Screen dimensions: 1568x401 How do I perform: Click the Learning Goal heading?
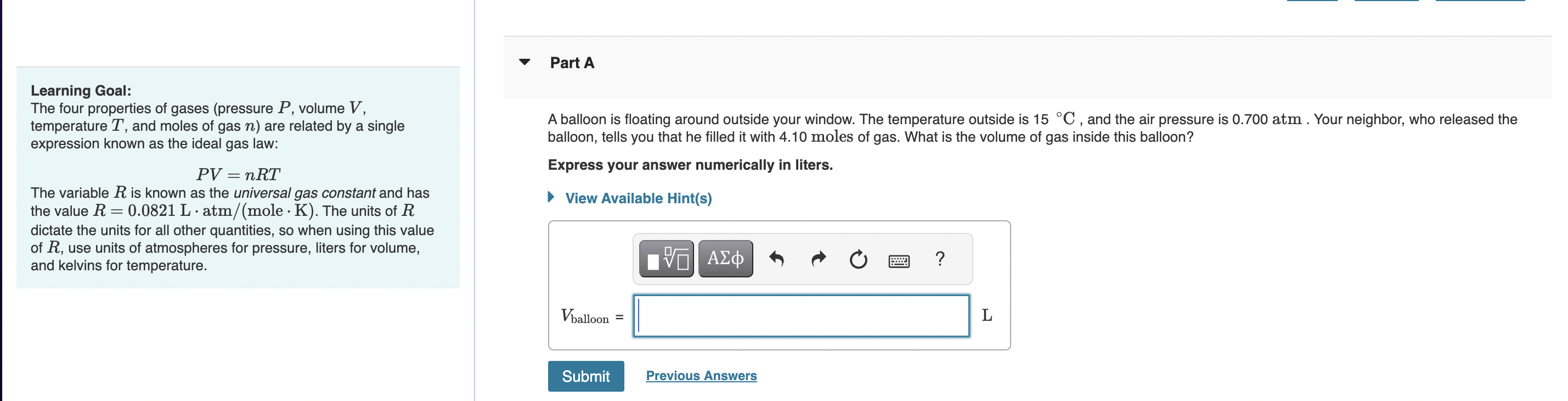(81, 90)
